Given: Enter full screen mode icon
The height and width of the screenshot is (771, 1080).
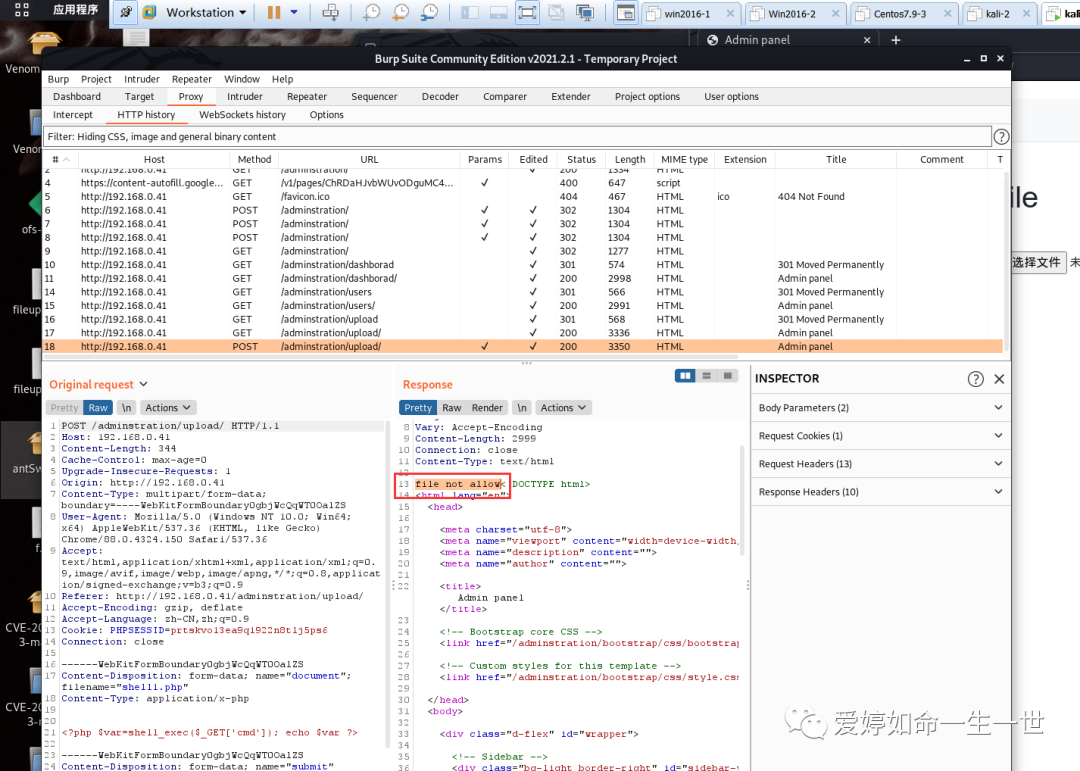Looking at the screenshot, I should 527,12.
